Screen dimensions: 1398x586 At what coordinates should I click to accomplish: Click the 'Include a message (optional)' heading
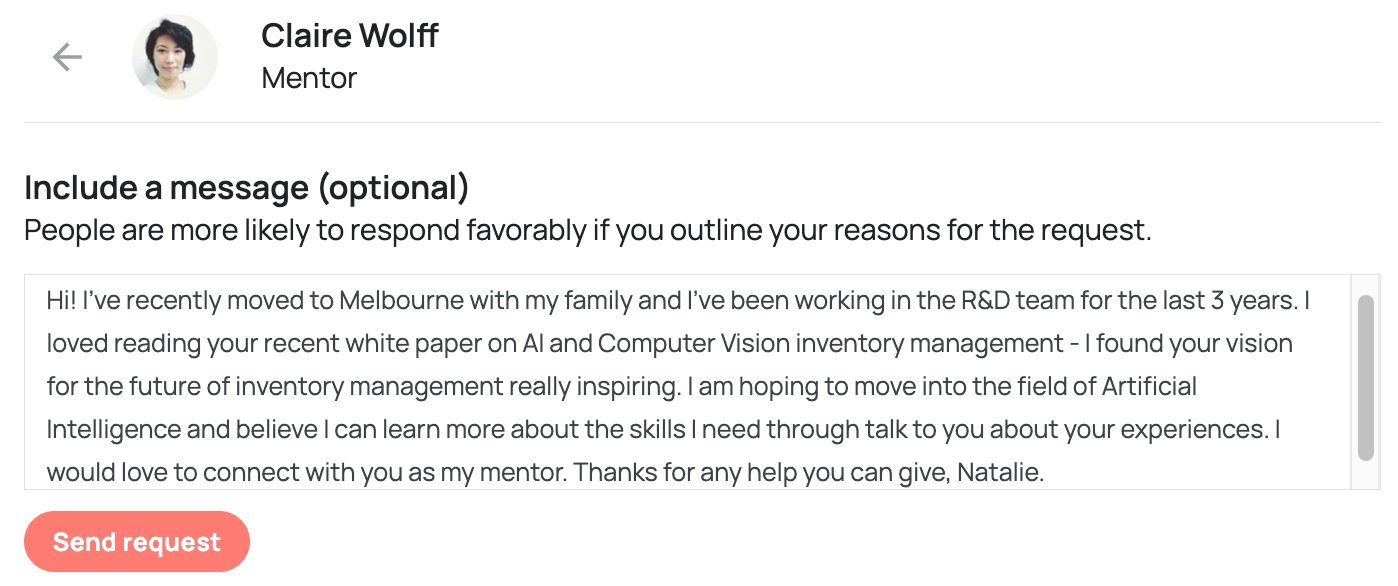pos(247,188)
